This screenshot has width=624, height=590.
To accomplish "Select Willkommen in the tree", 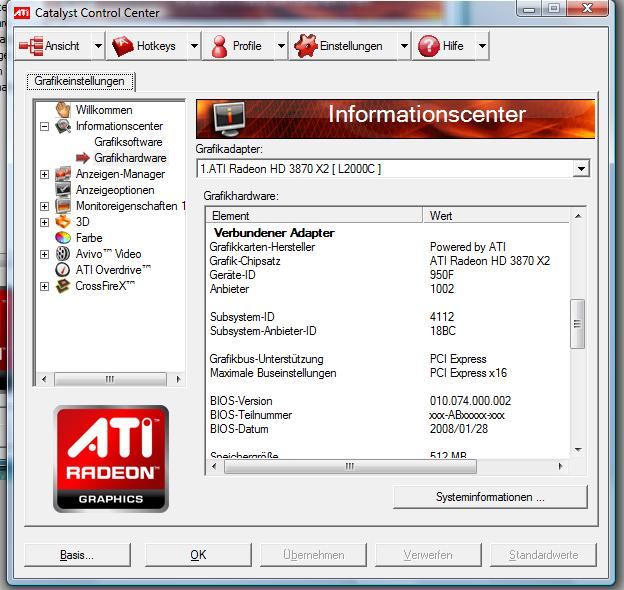I will (104, 110).
